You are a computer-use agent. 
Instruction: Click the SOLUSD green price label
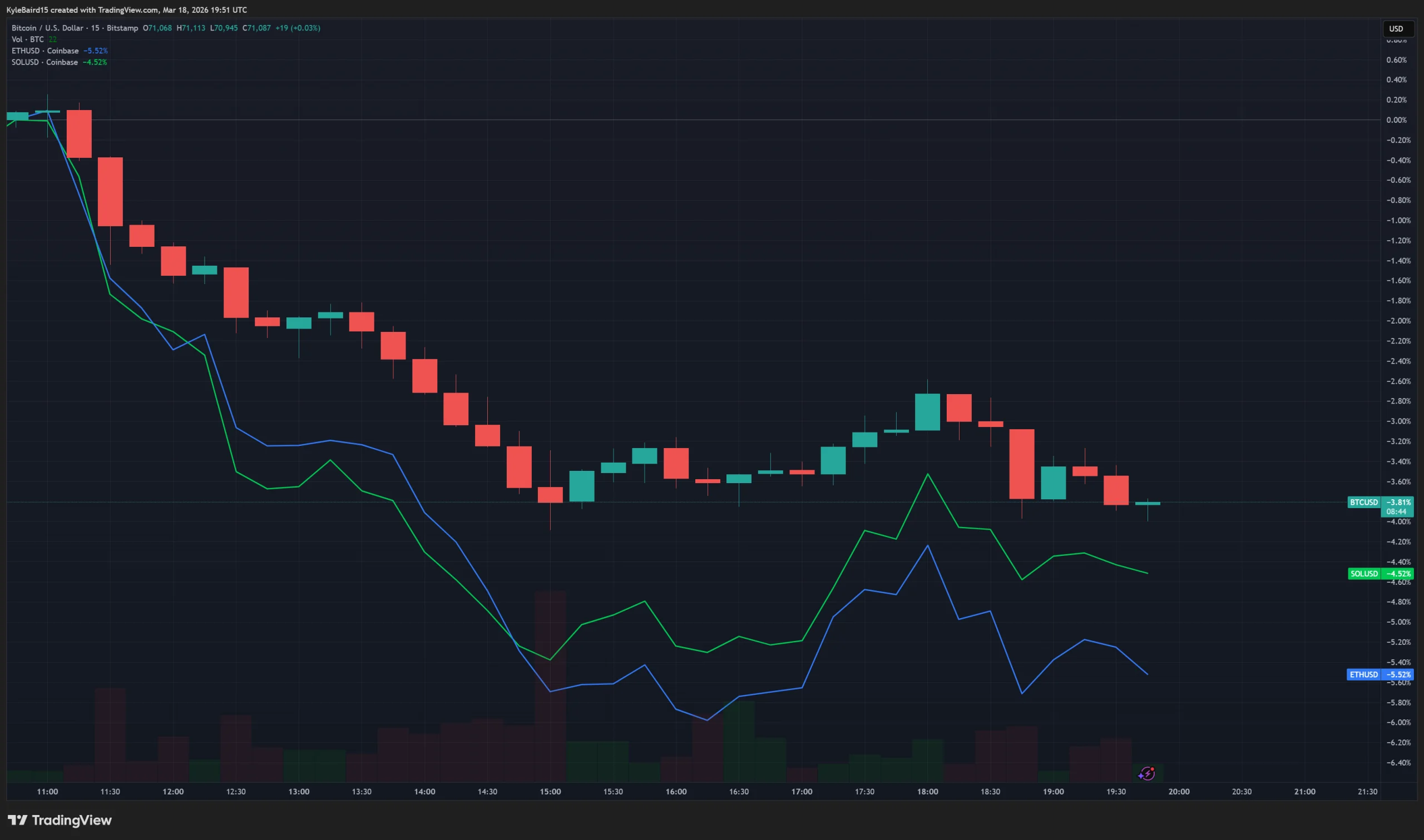[x=1364, y=573]
